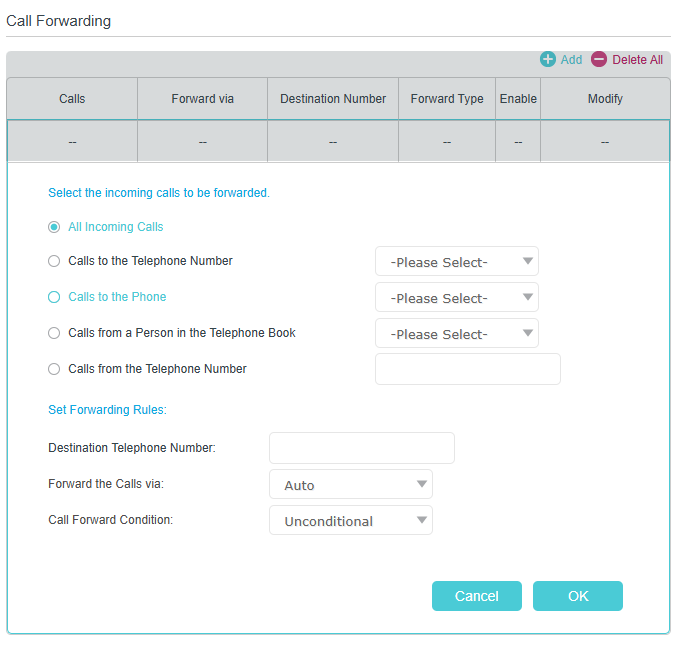Image resolution: width=676 pixels, height=649 pixels.
Task: Click the red minus Delete All icon
Action: coord(599,59)
